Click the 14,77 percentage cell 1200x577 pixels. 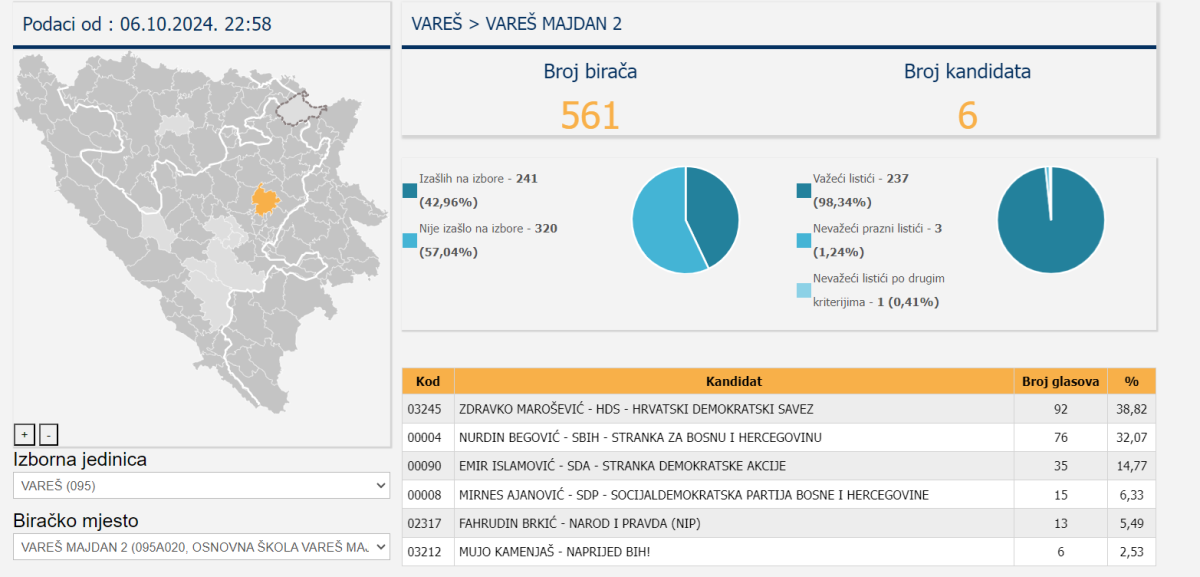1131,466
